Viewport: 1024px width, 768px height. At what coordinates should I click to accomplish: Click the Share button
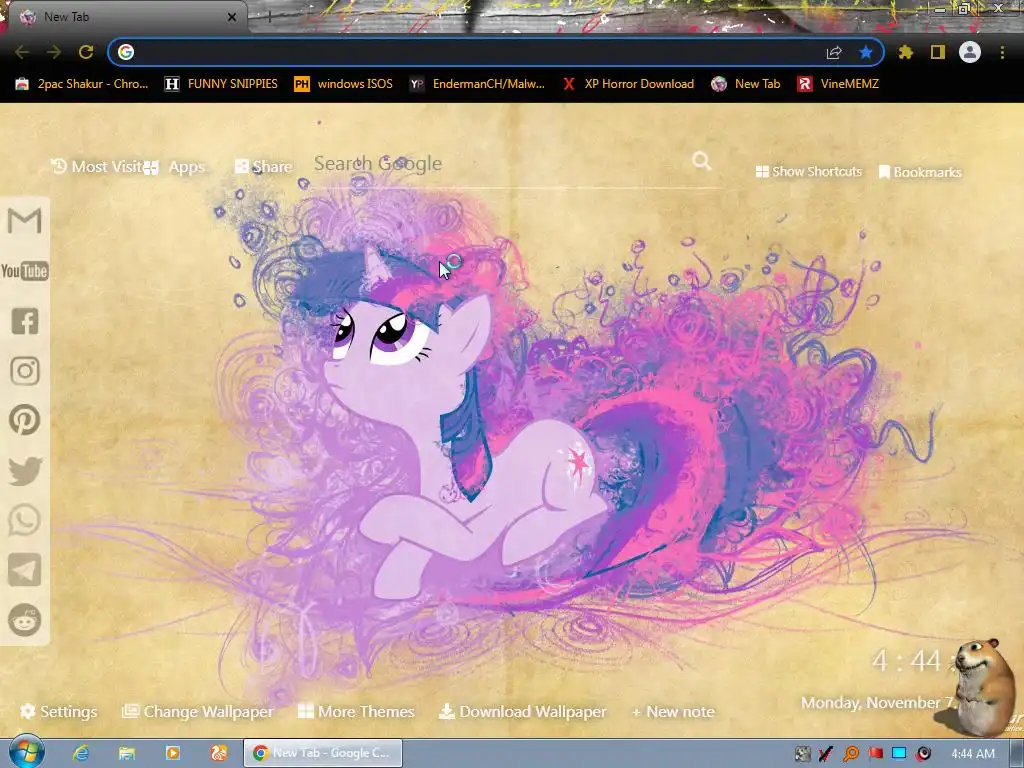click(x=263, y=167)
